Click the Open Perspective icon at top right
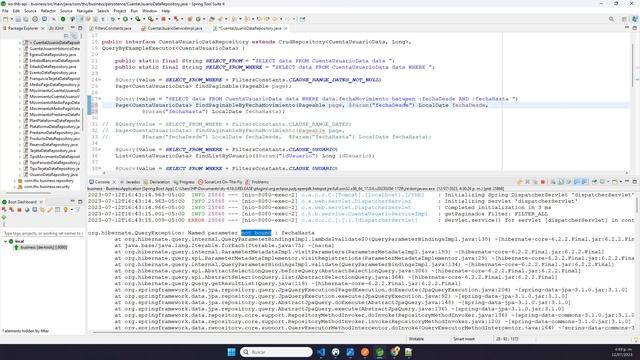 (x=624, y=19)
